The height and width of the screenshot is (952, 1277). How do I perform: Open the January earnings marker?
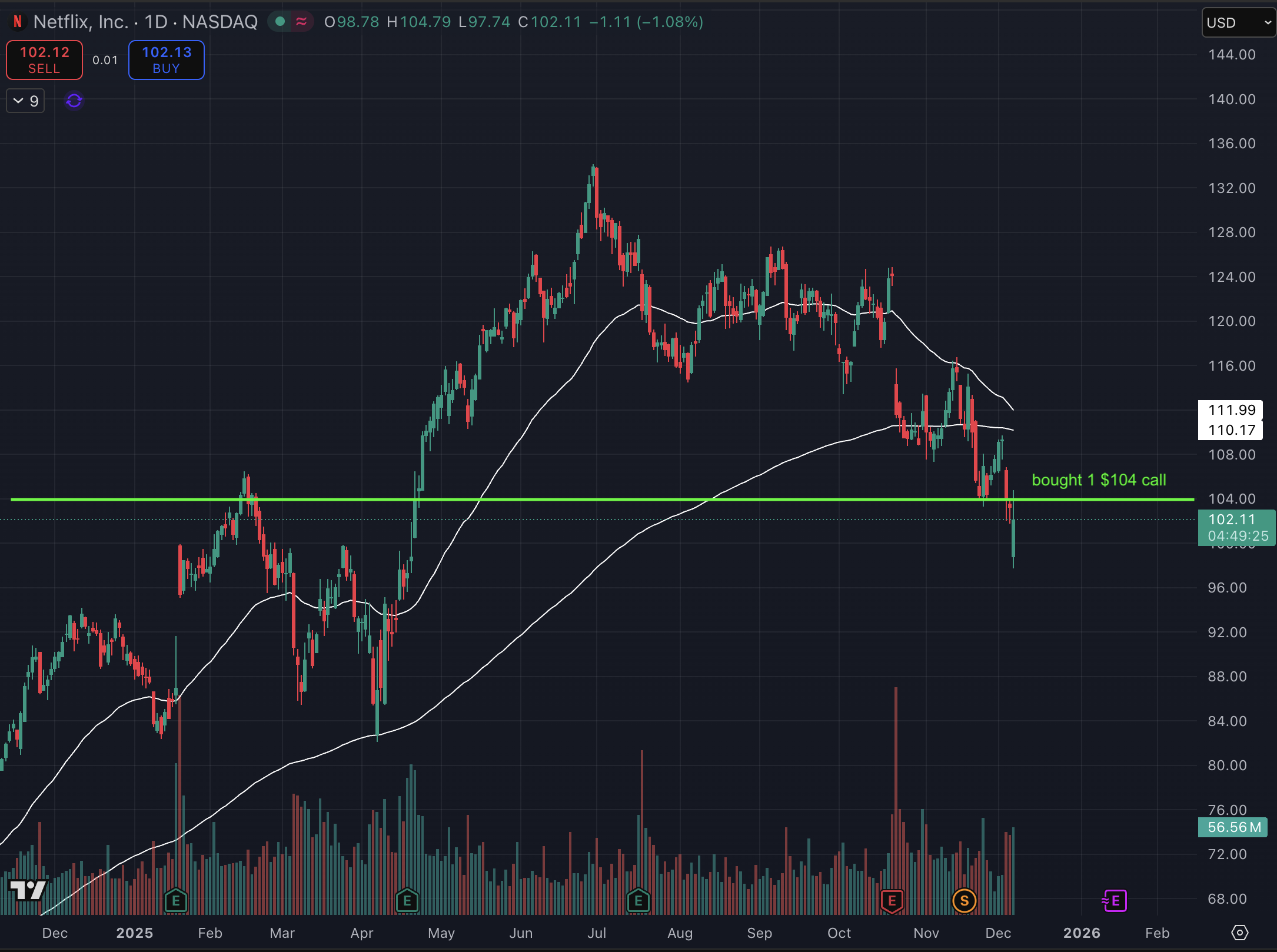[175, 900]
